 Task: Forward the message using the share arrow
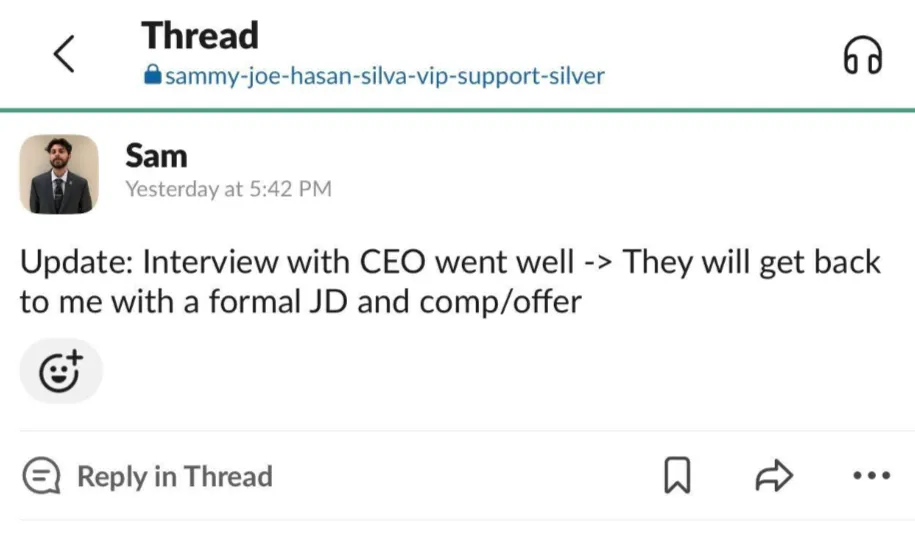click(774, 476)
